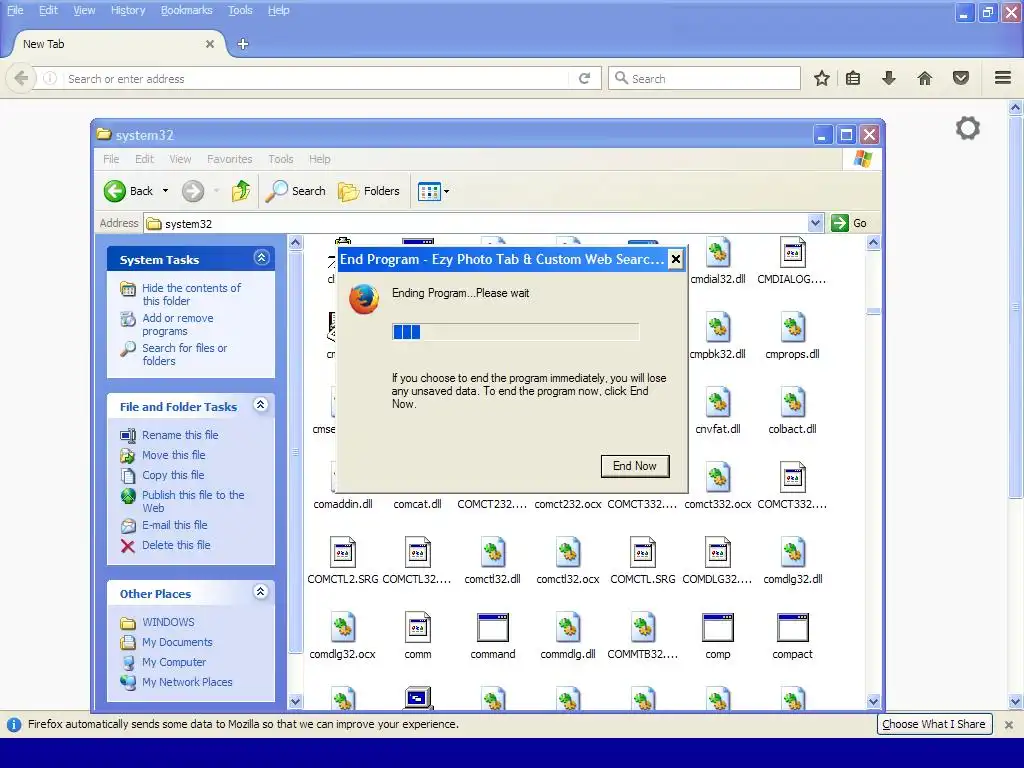Click the Firefox back arrow button
1024x768 pixels.
21,78
